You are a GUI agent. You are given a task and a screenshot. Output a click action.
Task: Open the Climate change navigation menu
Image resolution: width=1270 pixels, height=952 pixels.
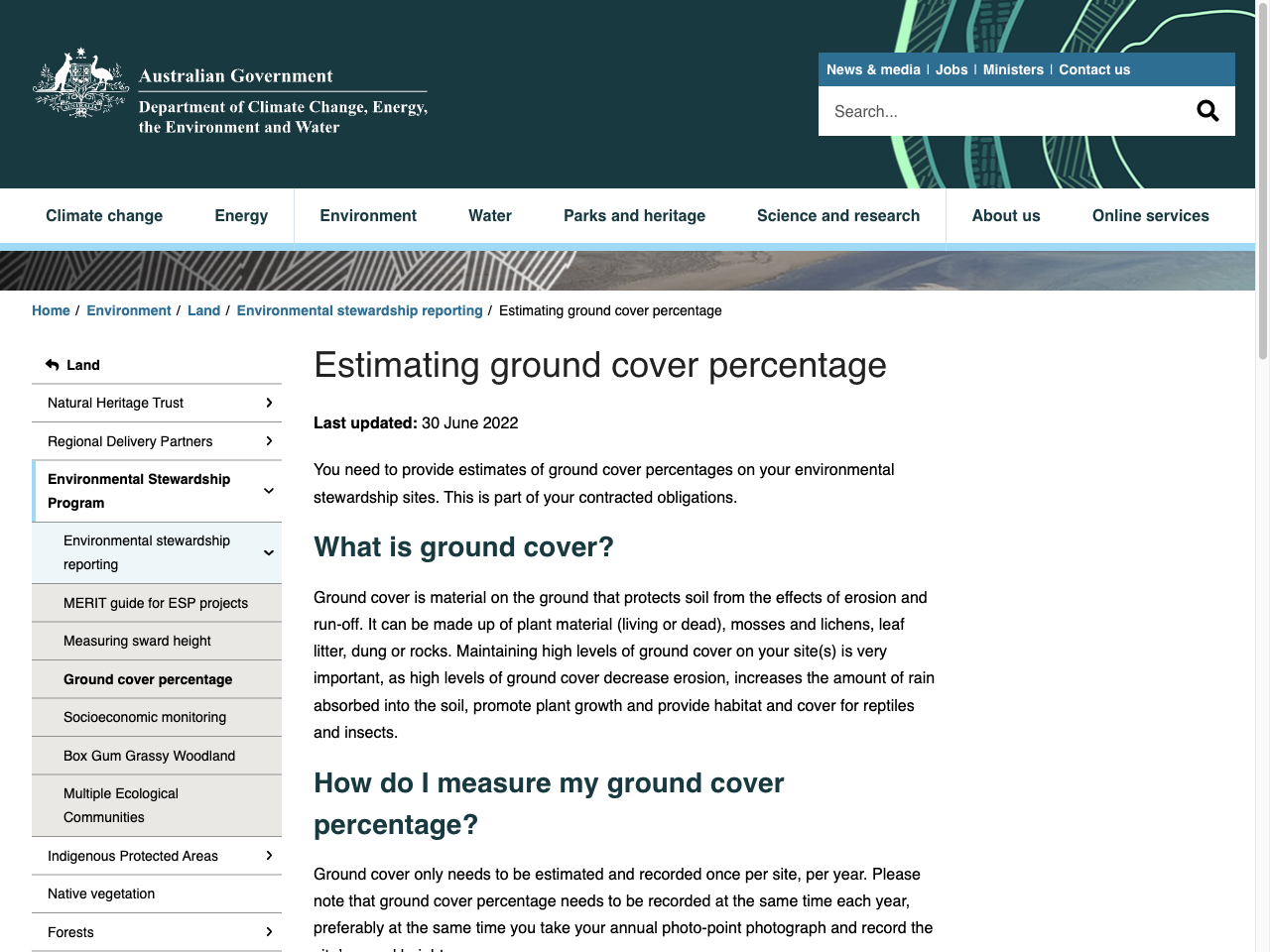click(104, 215)
